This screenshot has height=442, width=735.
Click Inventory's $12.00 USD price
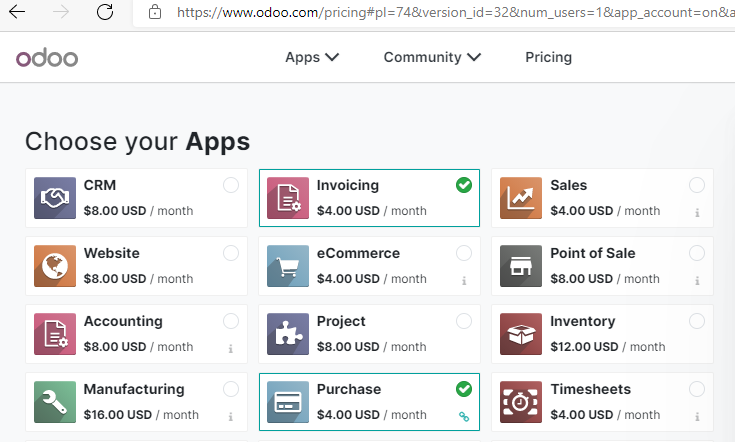pyautogui.click(x=584, y=347)
